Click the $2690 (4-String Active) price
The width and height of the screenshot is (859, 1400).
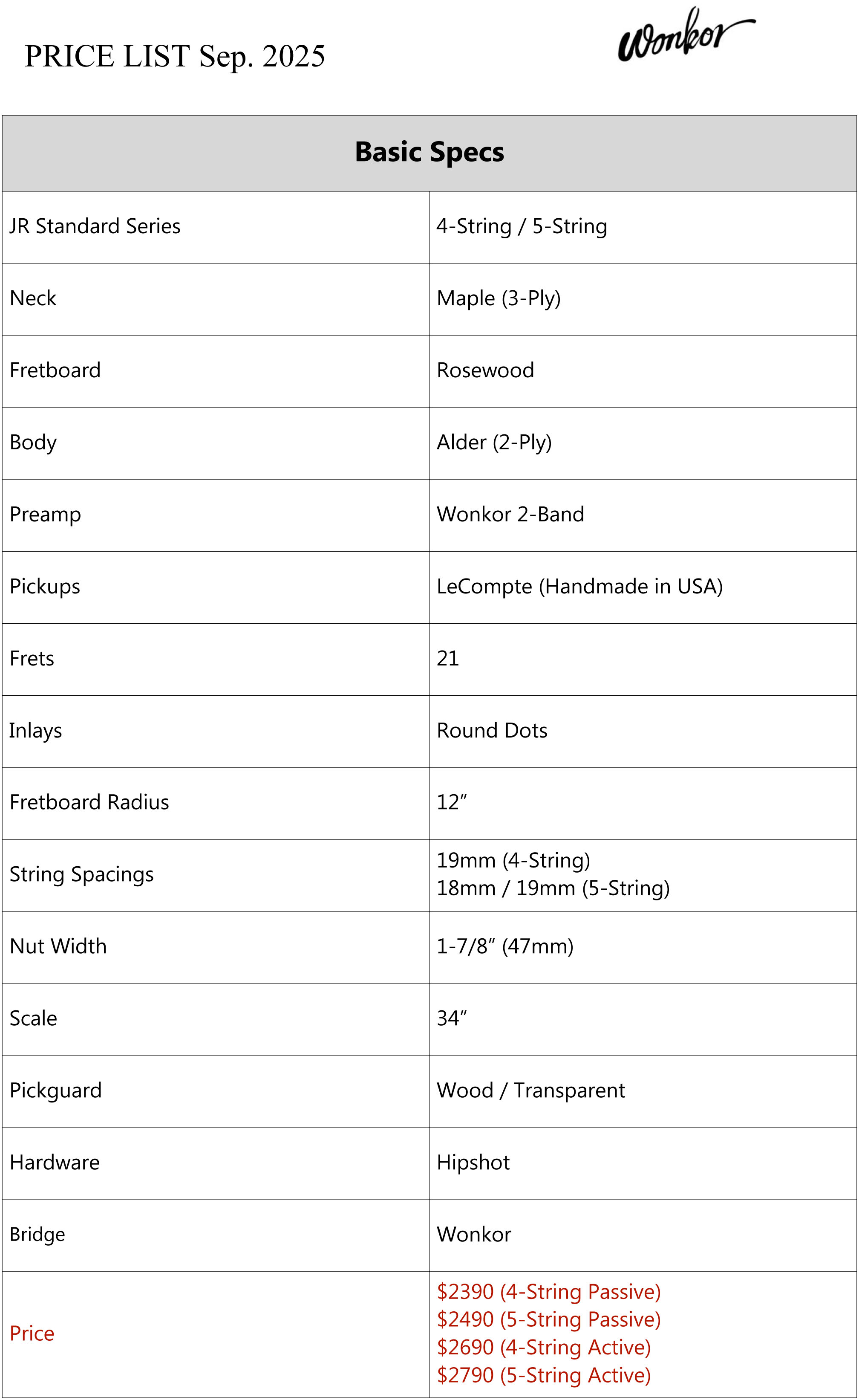[543, 1348]
